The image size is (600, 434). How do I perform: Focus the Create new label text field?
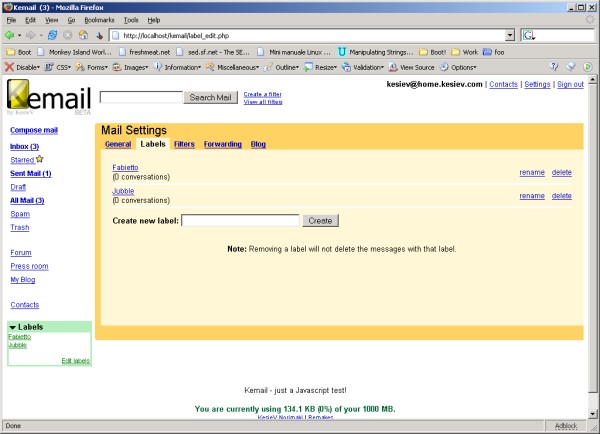[240, 220]
